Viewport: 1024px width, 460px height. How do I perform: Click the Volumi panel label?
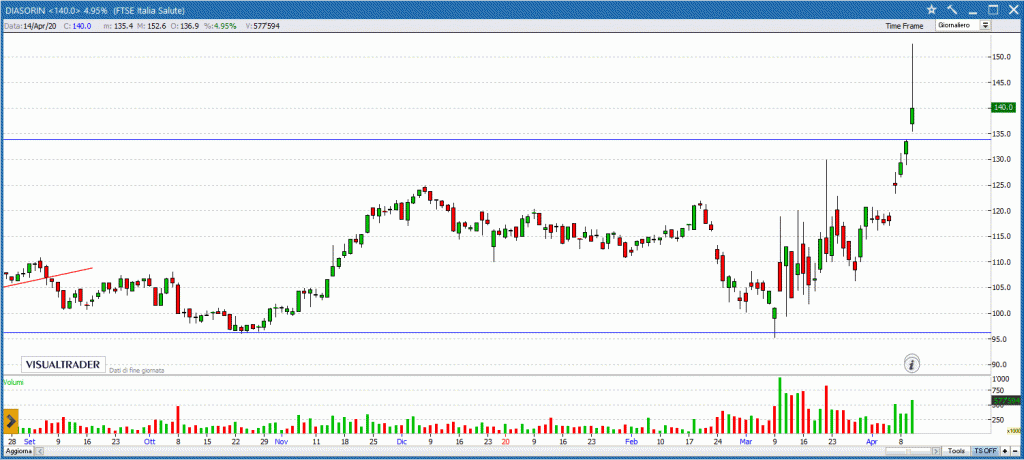coord(14,381)
